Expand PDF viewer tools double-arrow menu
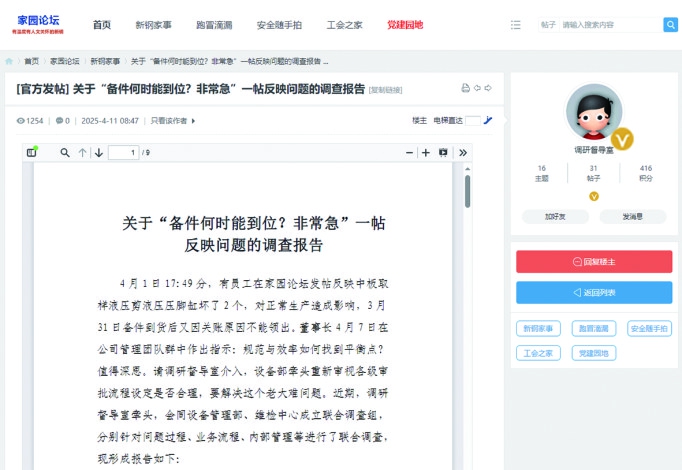Image resolution: width=682 pixels, height=470 pixels. [x=462, y=153]
